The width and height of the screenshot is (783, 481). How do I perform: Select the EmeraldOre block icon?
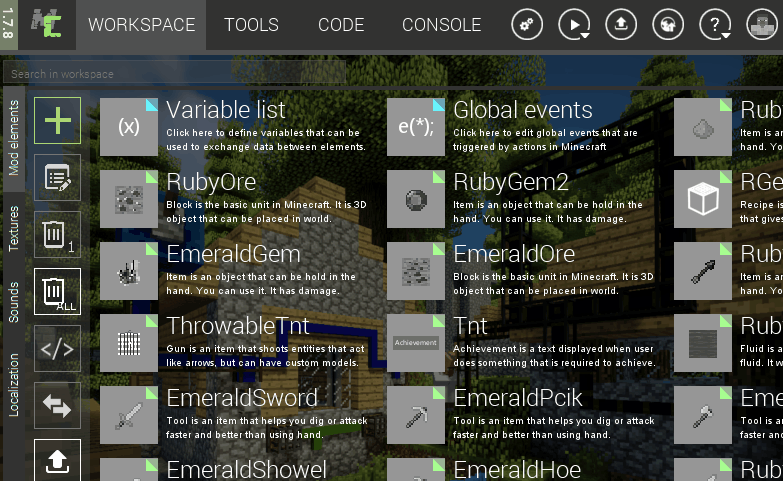point(416,271)
